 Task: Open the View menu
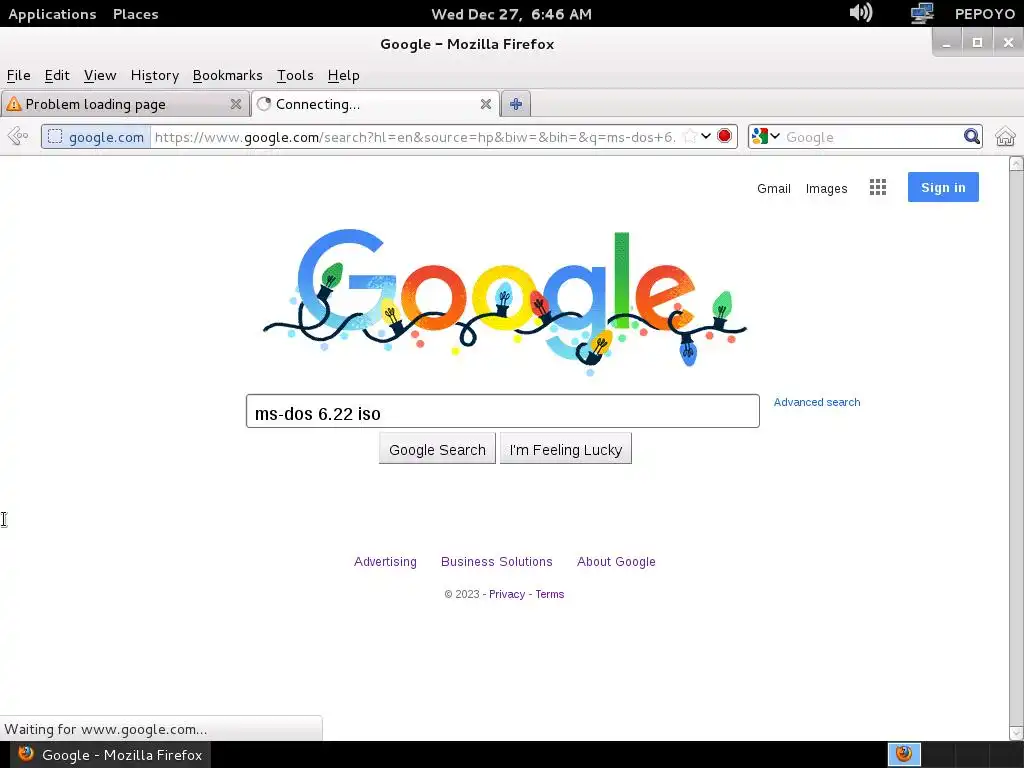point(100,76)
